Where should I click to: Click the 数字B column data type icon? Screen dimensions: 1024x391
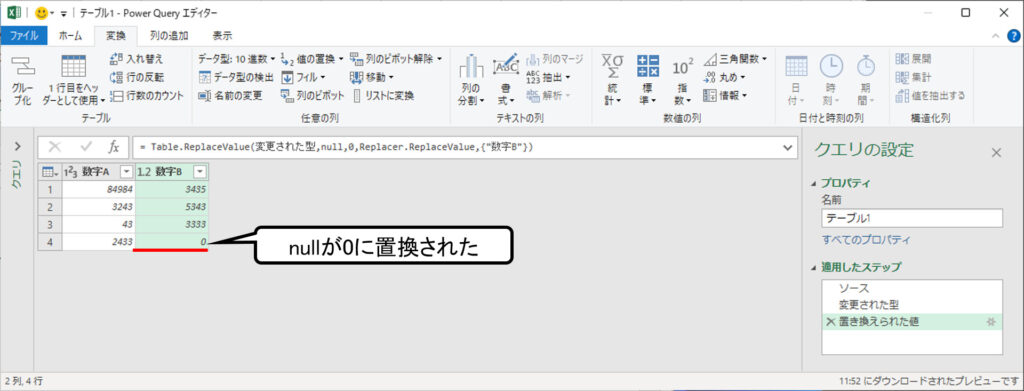144,172
